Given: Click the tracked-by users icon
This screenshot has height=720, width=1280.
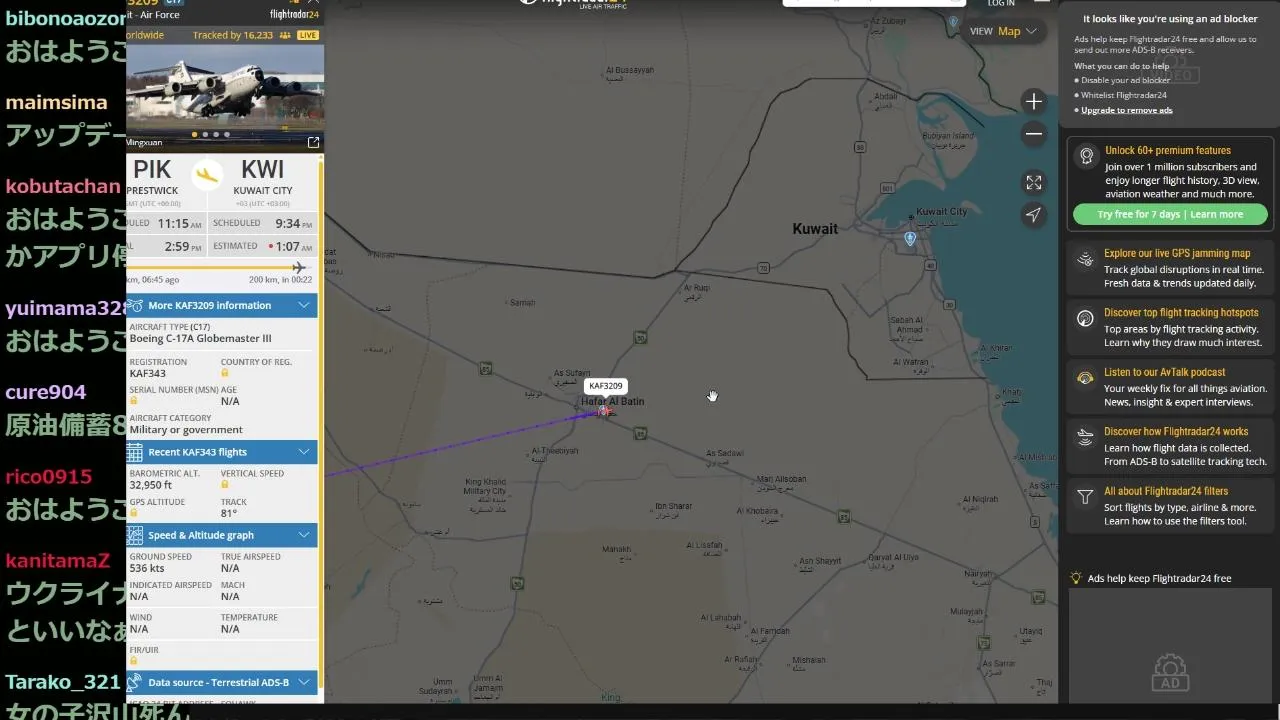Looking at the screenshot, I should point(285,35).
